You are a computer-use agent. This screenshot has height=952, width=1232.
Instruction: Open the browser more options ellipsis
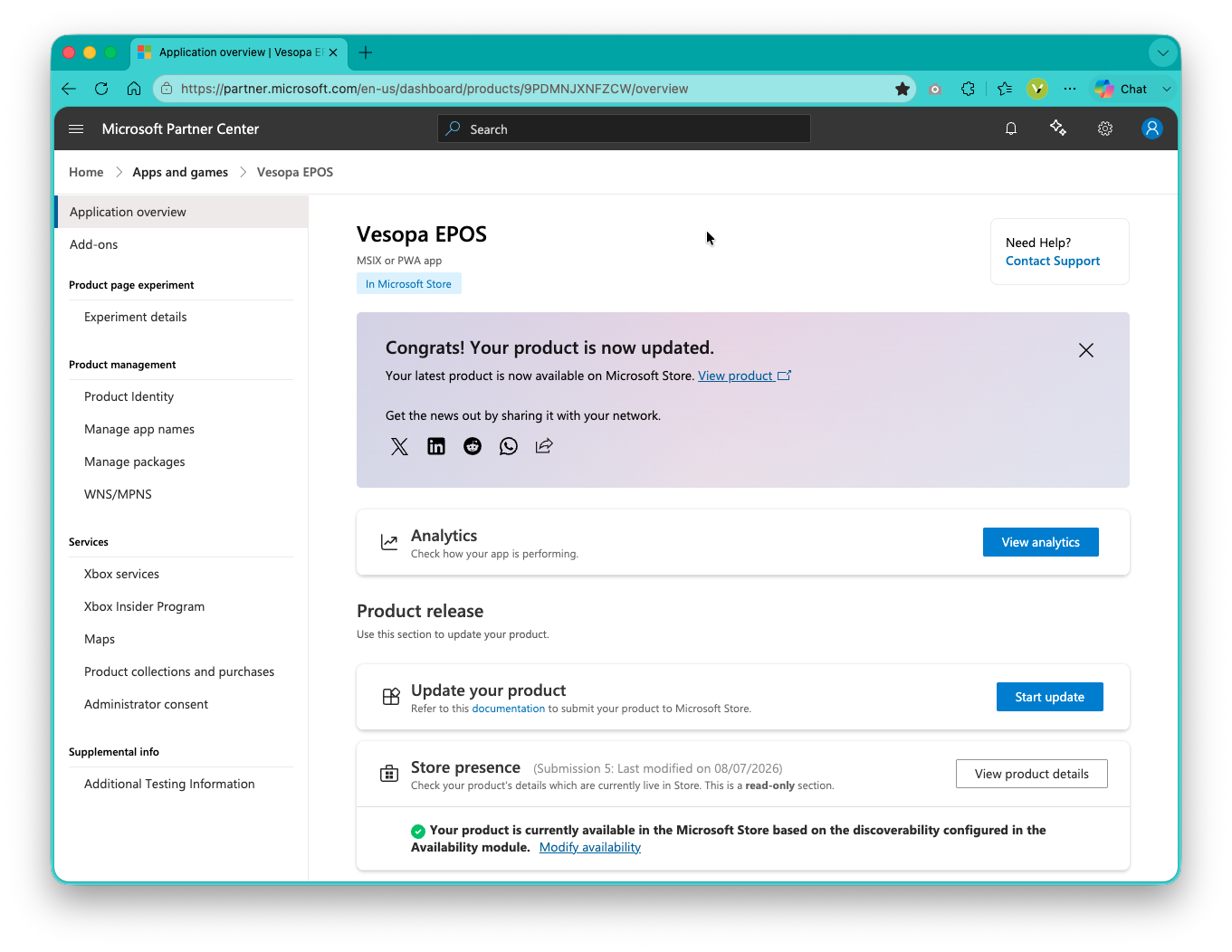pyautogui.click(x=1070, y=89)
